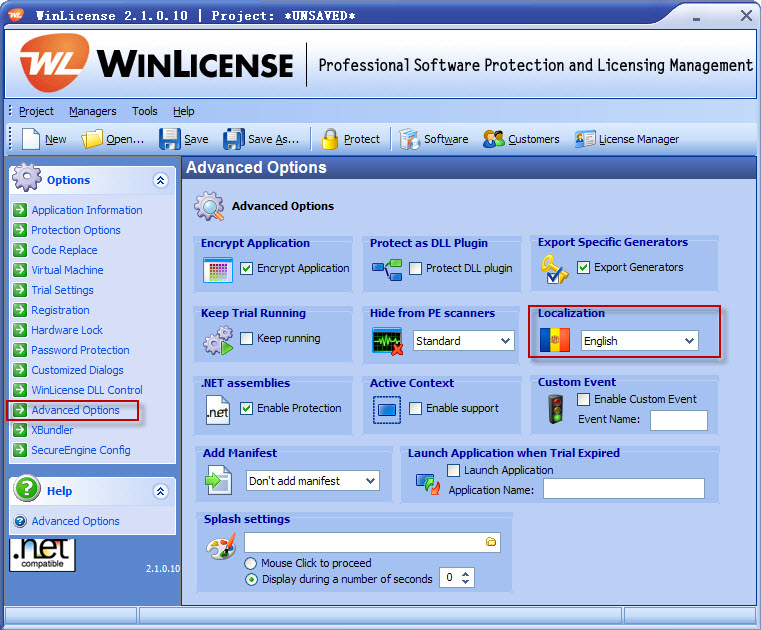Enable the Protect DLL plugin checkbox
Screen dimensions: 761x630
click(416, 268)
